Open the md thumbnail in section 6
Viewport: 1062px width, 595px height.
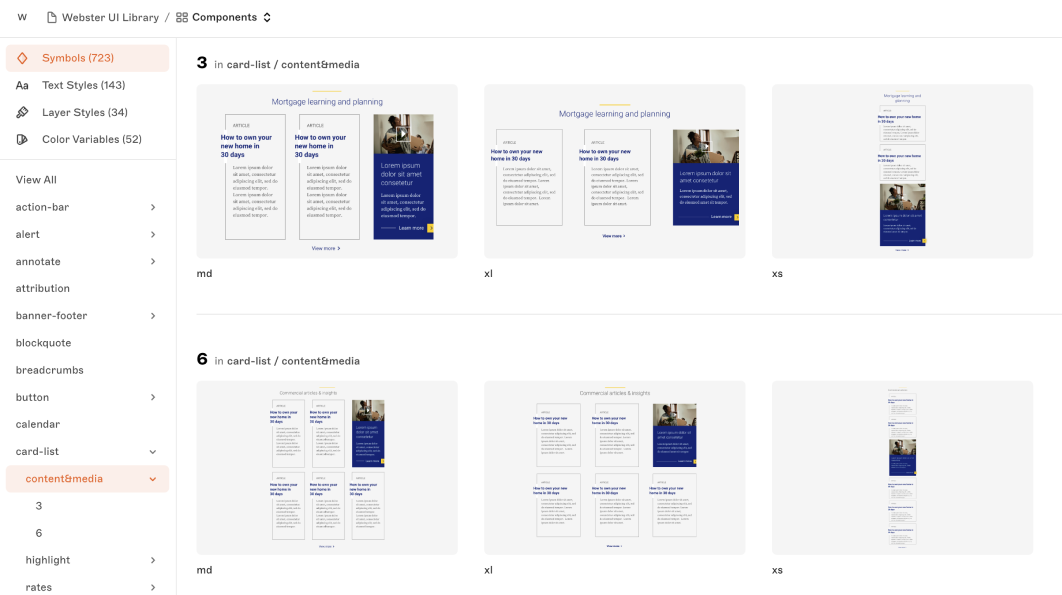tap(327, 468)
